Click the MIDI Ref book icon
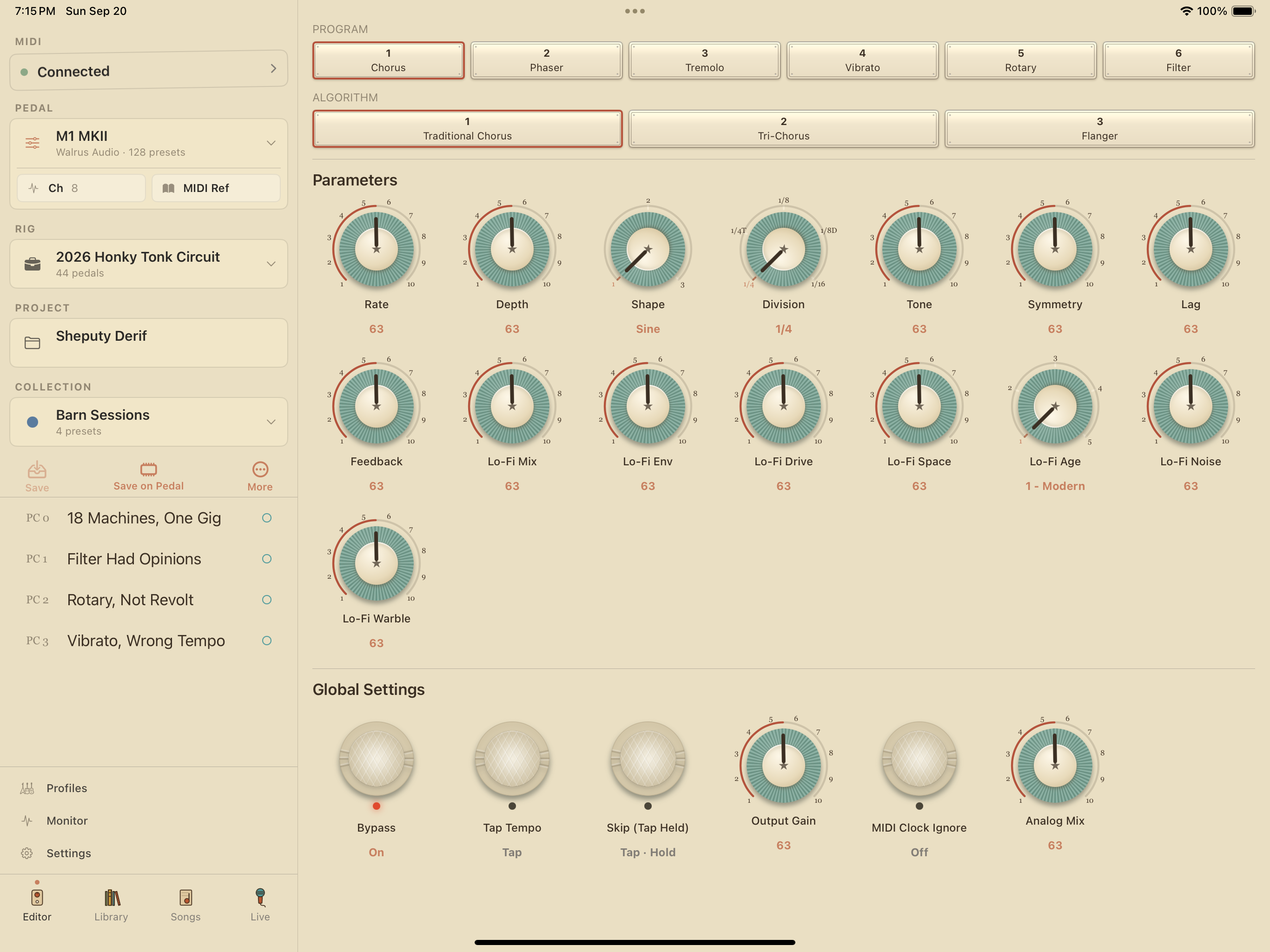 tap(168, 188)
